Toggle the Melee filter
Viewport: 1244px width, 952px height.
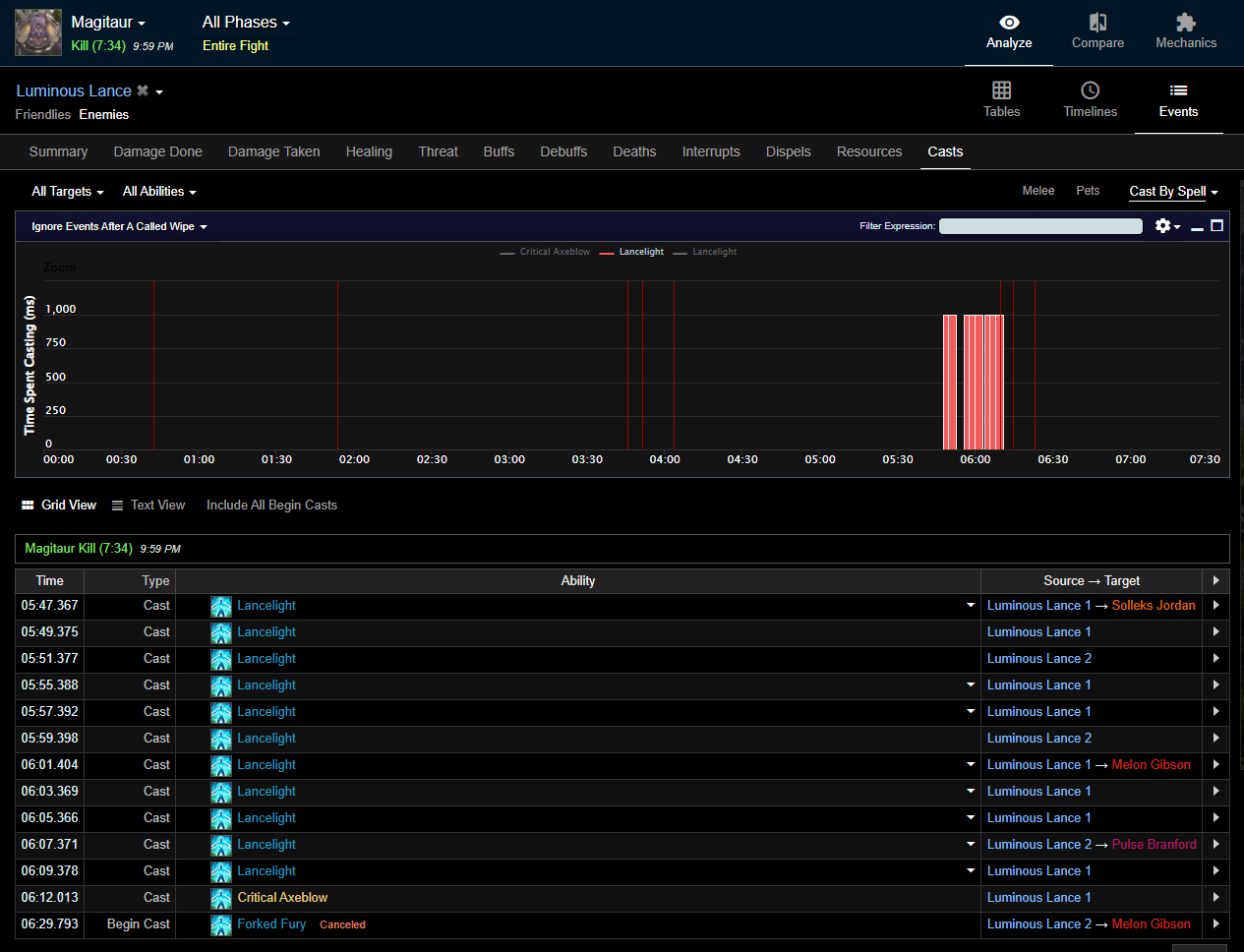[x=1038, y=191]
